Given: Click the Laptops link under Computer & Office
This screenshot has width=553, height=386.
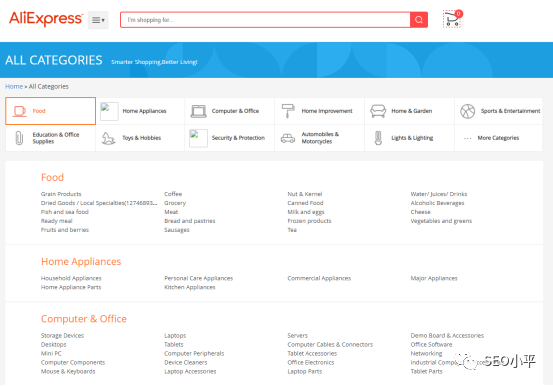Looking at the screenshot, I should (175, 336).
